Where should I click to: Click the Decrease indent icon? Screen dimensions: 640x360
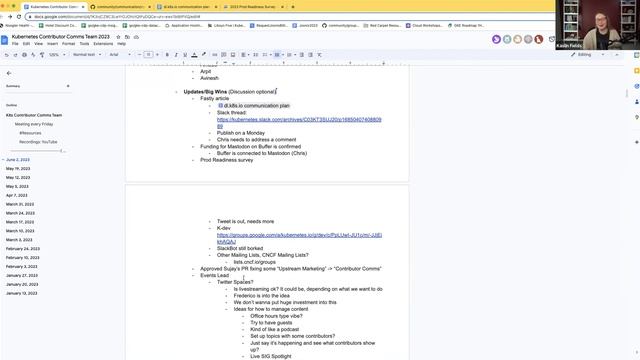pos(302,55)
